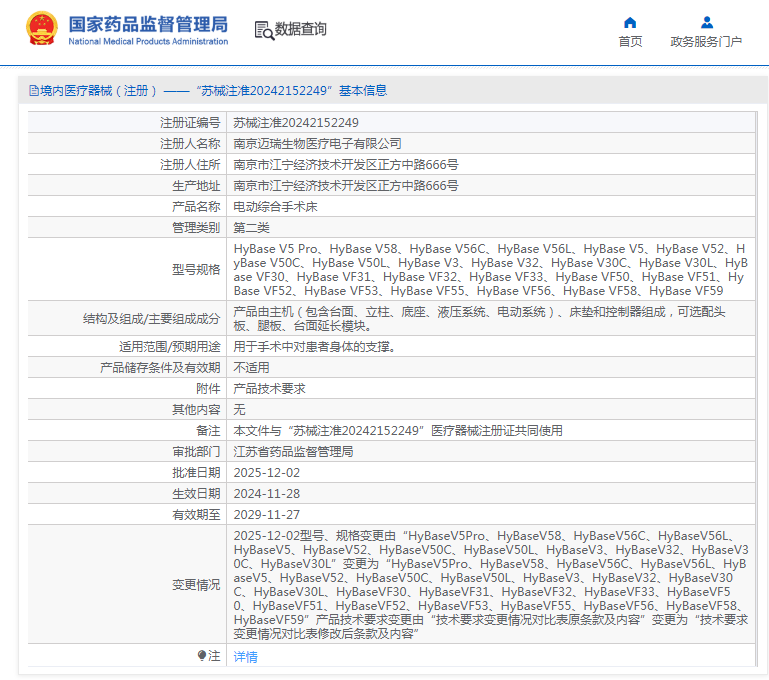The height and width of the screenshot is (680, 769).
Task: Click the 注 label text
Action: point(214,656)
